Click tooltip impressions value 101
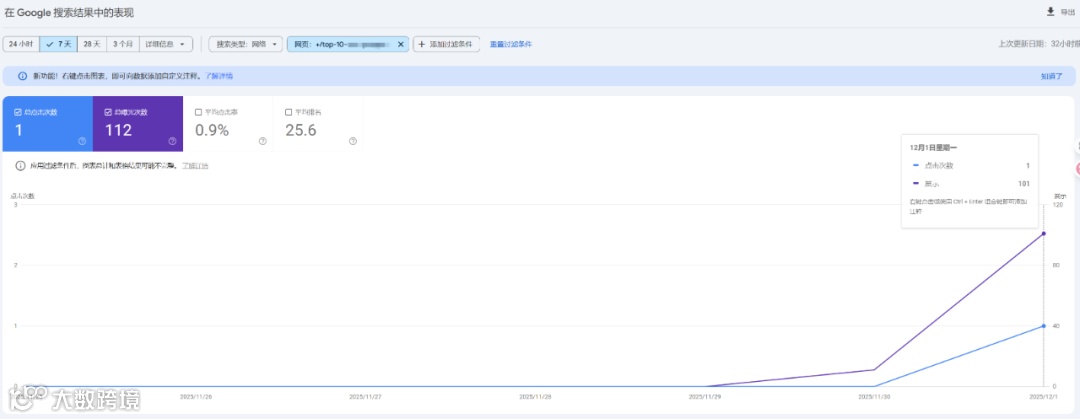The height and width of the screenshot is (419, 1080). point(1024,183)
